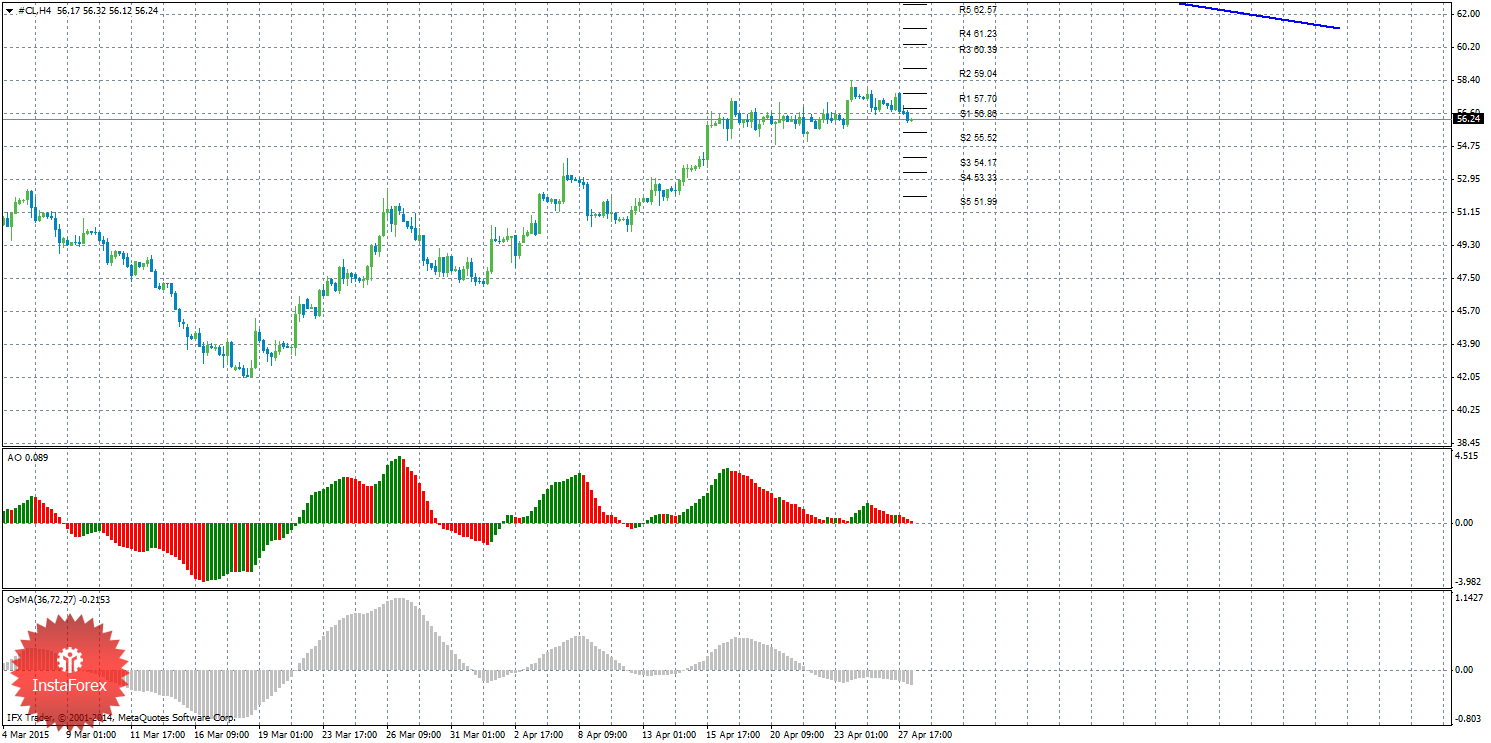Click the R1 57.70 resistance label
Viewport: 1491px width, 743px height.
point(977,99)
